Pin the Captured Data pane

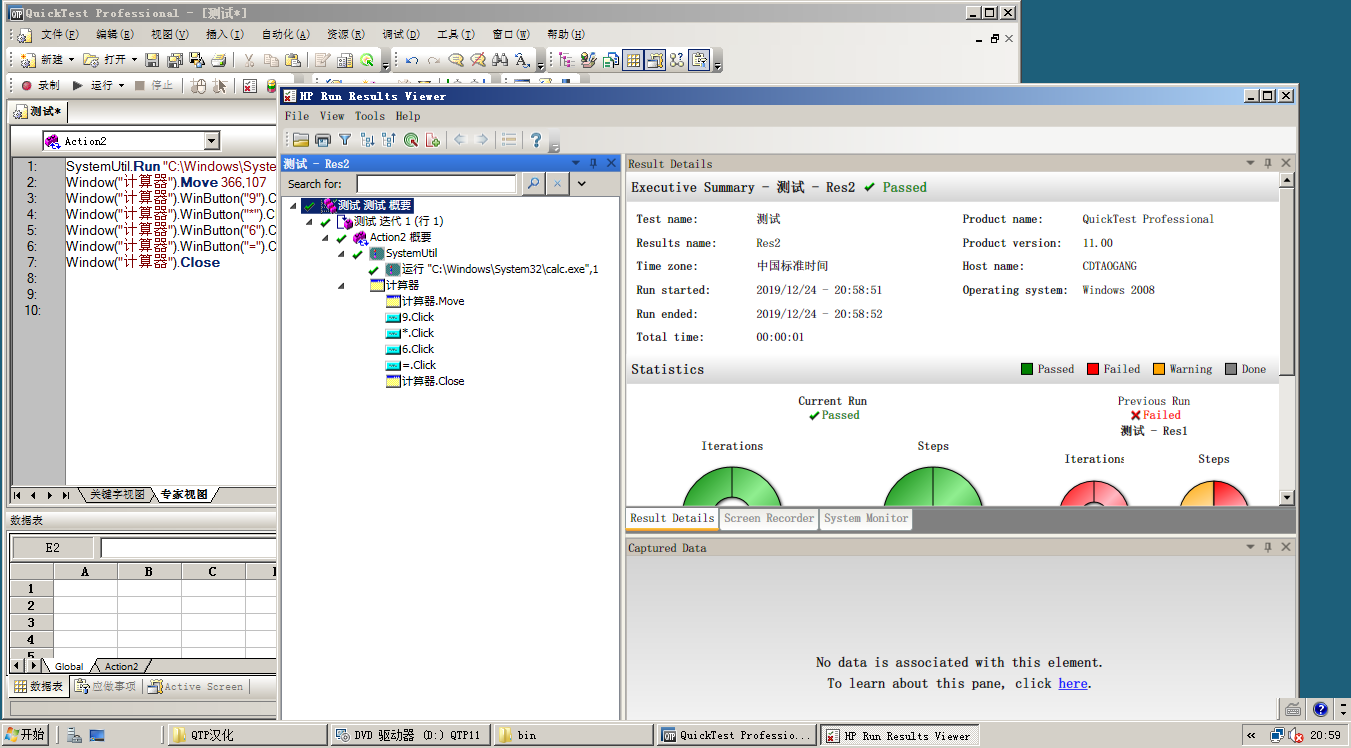pos(1268,547)
